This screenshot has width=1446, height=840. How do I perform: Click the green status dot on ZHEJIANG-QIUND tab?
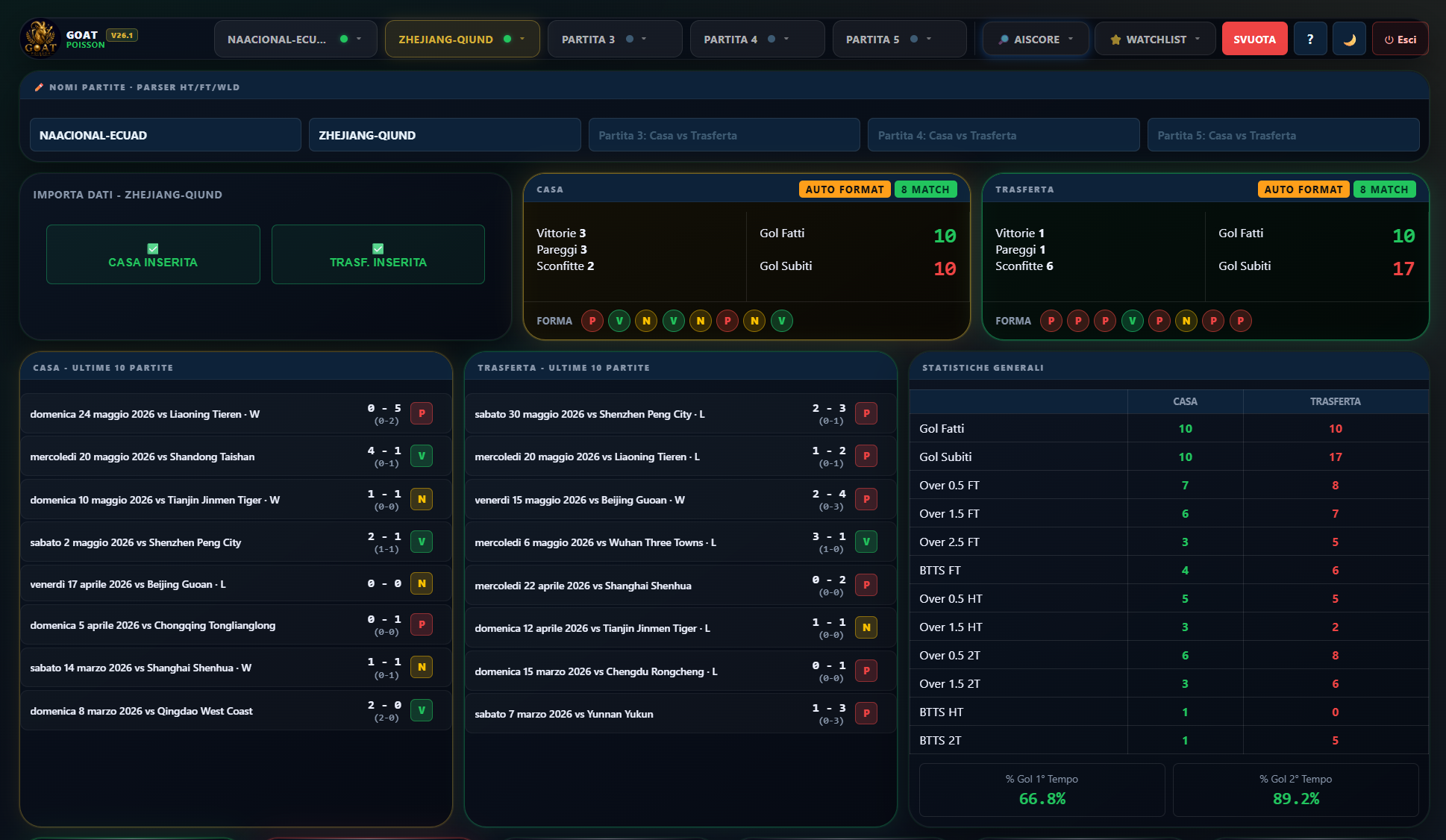507,39
